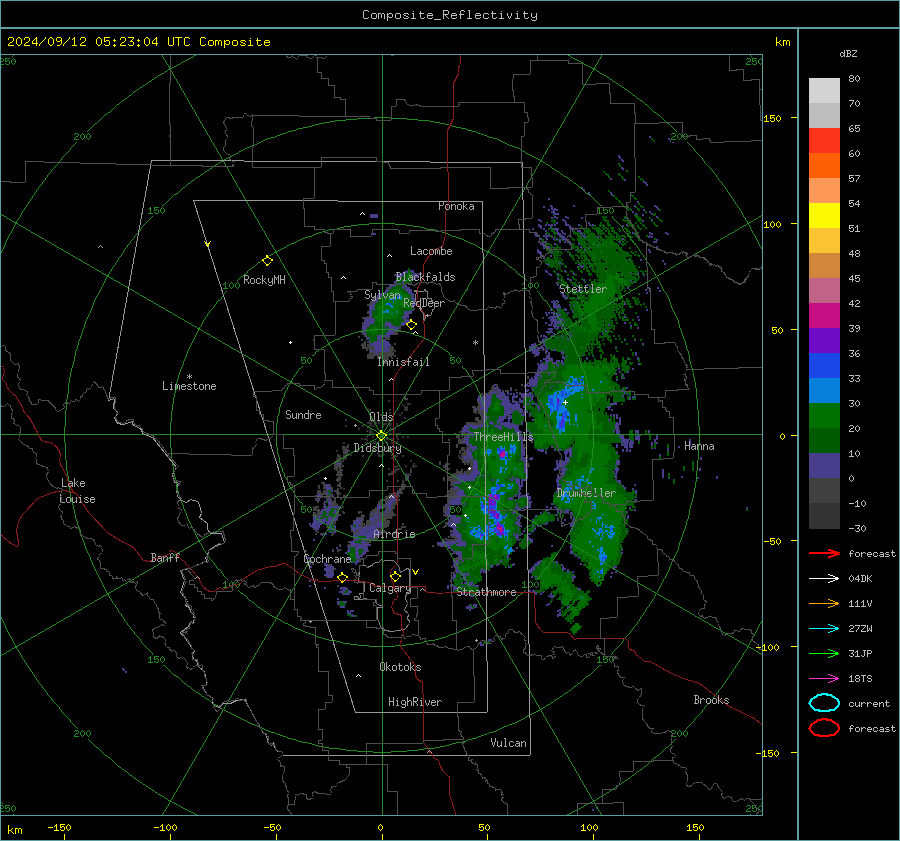Viewport: 900px width, 841px height.
Task: Select the cyan 27ZW arrow icon
Action: pyautogui.click(x=824, y=629)
